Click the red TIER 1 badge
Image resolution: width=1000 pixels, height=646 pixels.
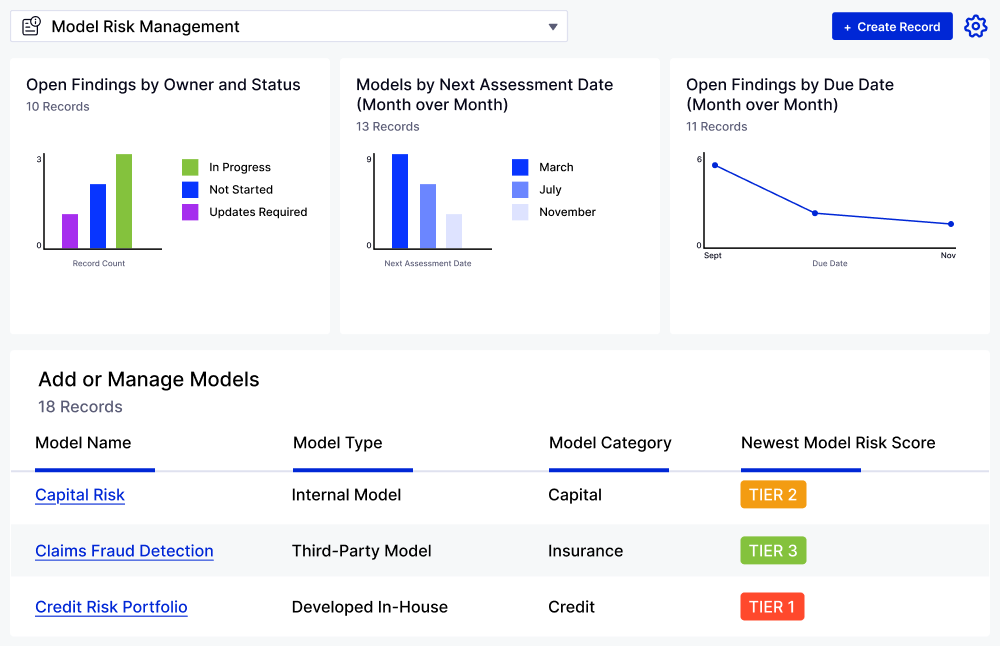773,607
